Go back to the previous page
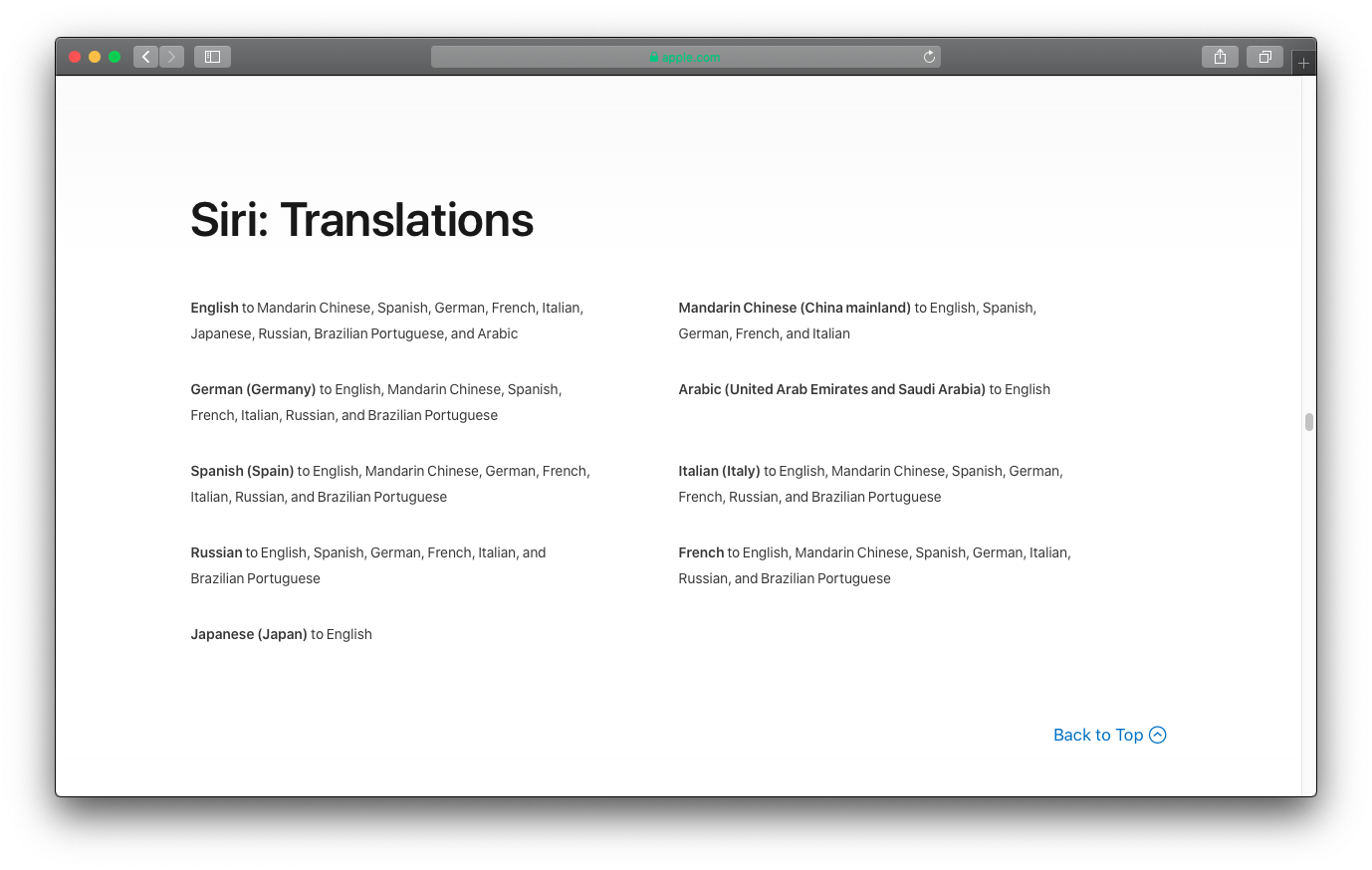Screen dimensions: 1372x870 pos(146,57)
